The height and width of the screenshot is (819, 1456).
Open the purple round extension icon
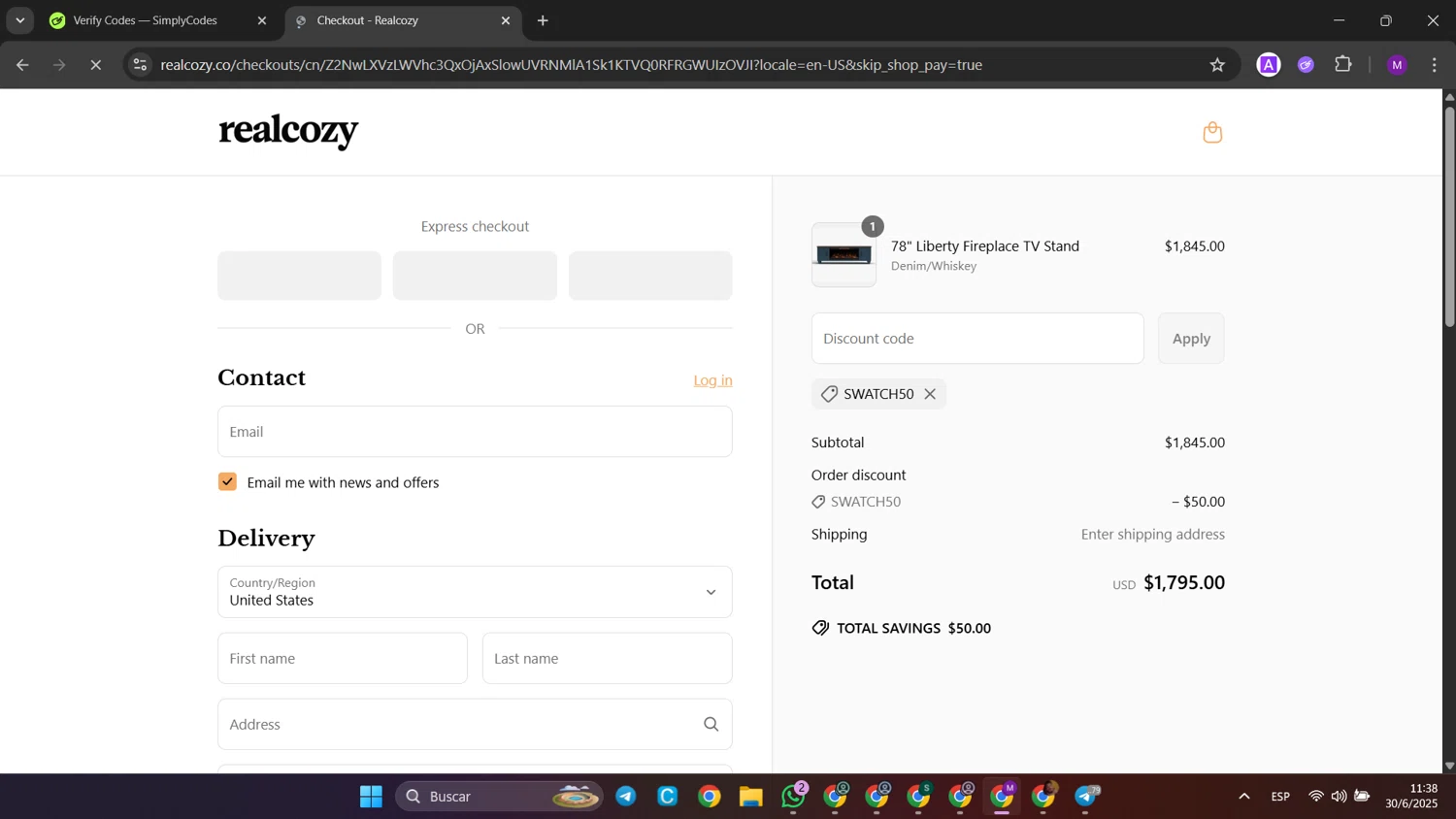point(1306,65)
